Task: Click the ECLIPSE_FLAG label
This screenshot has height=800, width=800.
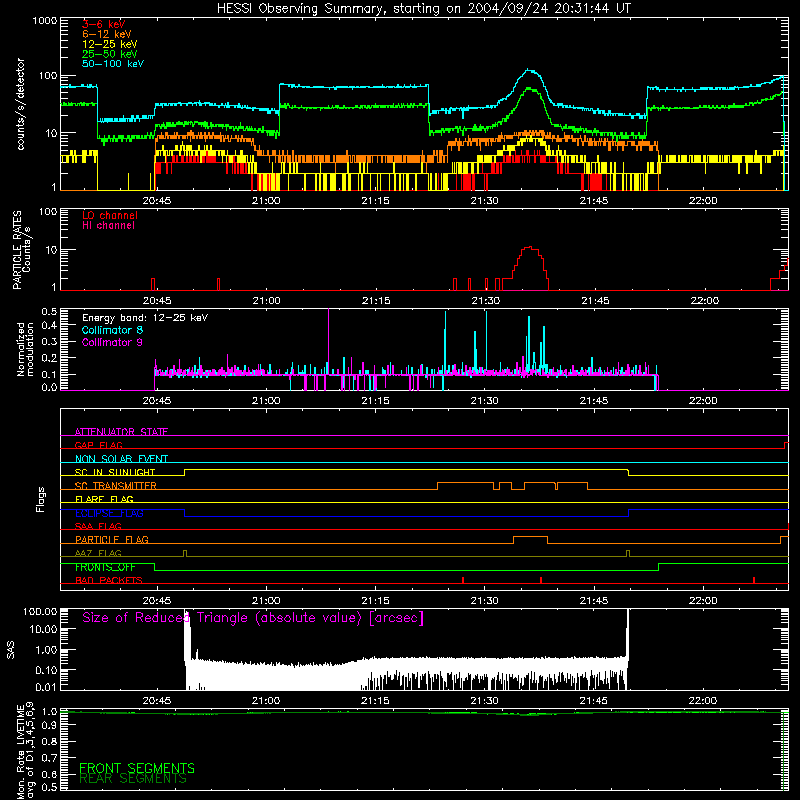Action: coord(109,513)
